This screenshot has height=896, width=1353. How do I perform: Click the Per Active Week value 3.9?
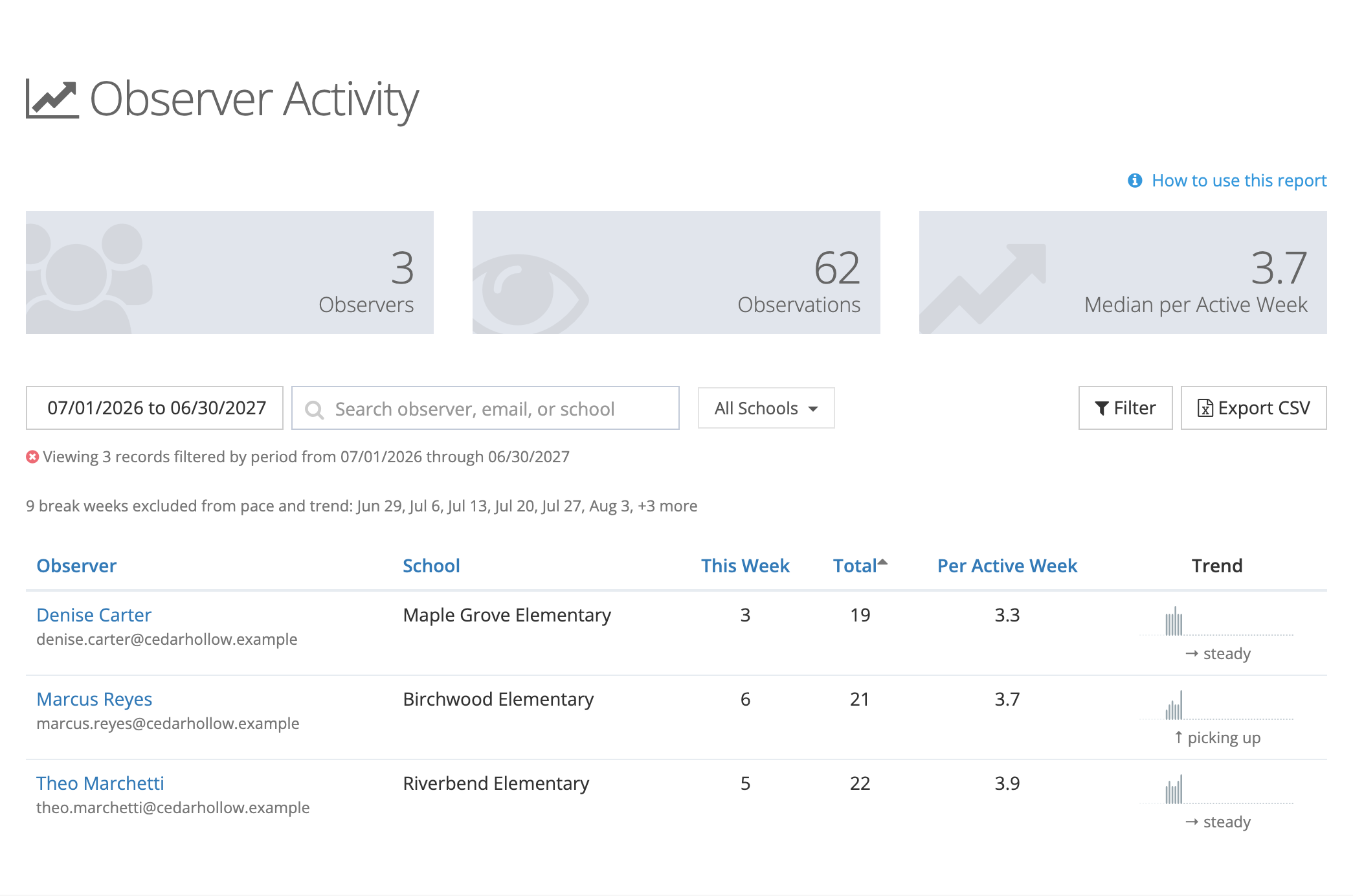[x=1007, y=783]
